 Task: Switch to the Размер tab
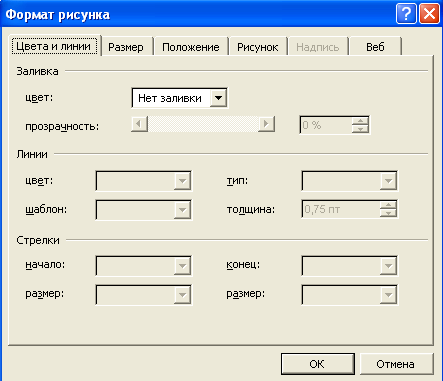pos(126,47)
